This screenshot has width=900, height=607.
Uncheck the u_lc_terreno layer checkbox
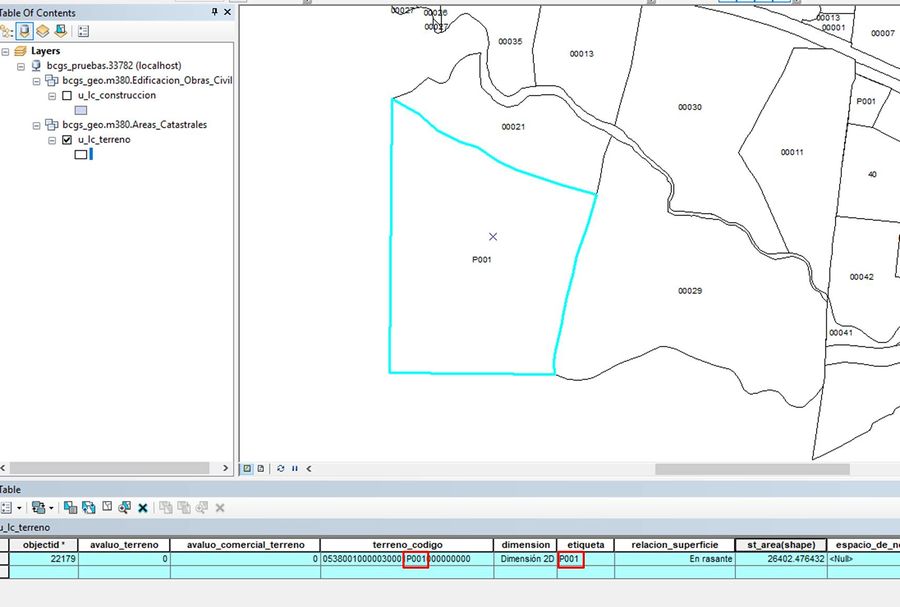67,139
